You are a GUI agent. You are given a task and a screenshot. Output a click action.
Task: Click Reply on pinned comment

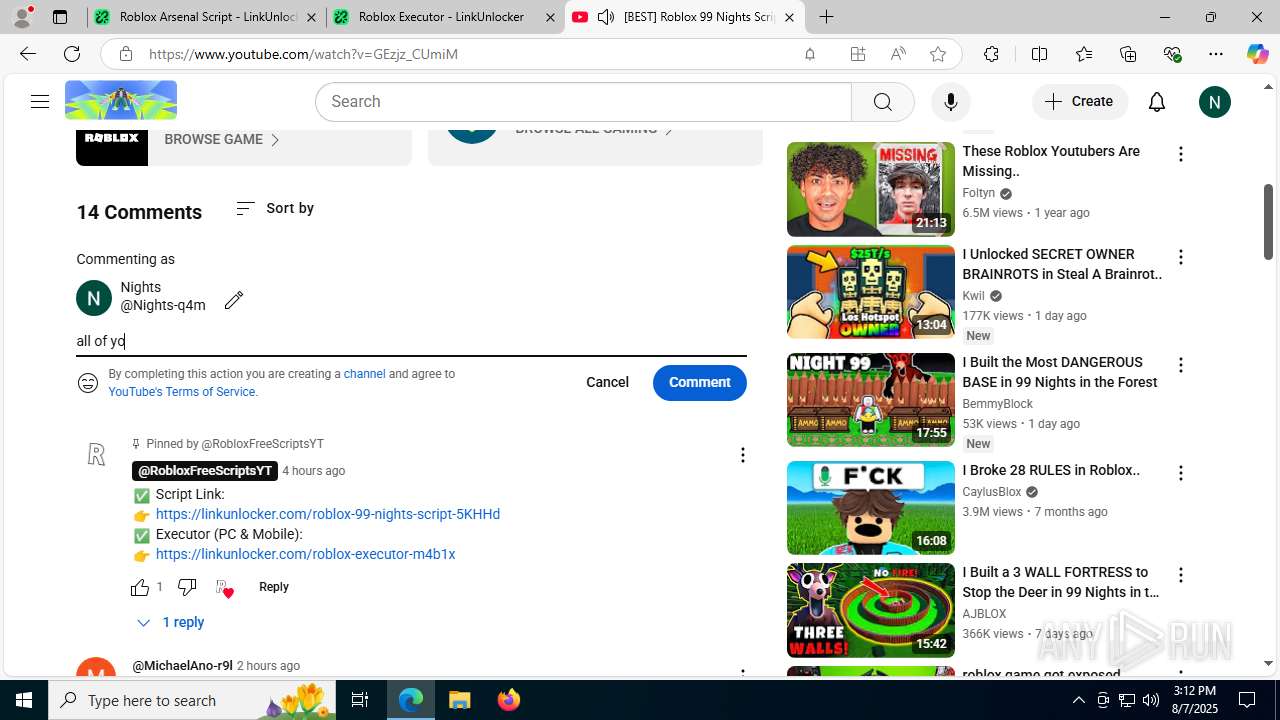pos(273,587)
